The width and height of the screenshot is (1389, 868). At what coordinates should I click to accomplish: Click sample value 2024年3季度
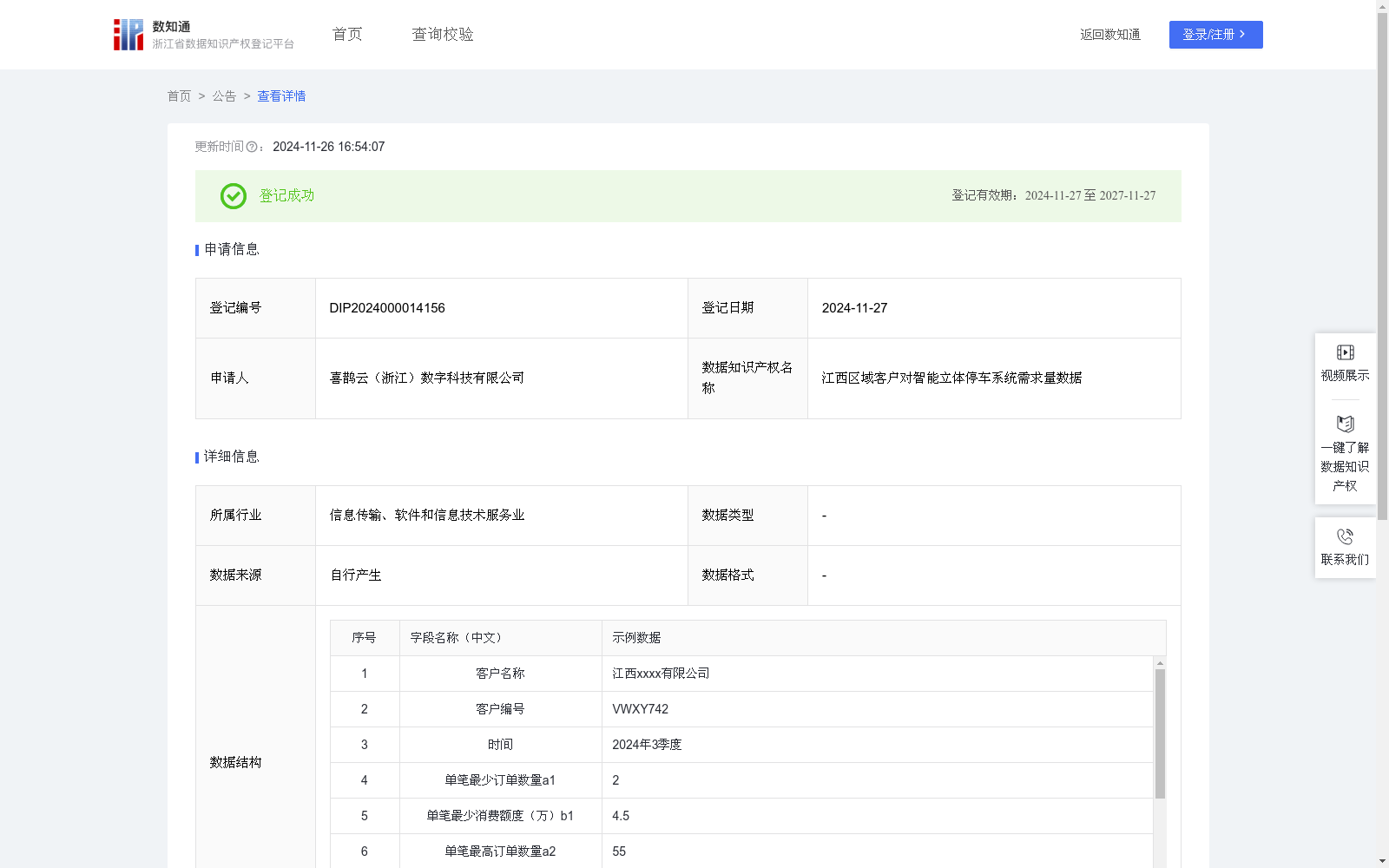click(x=647, y=745)
